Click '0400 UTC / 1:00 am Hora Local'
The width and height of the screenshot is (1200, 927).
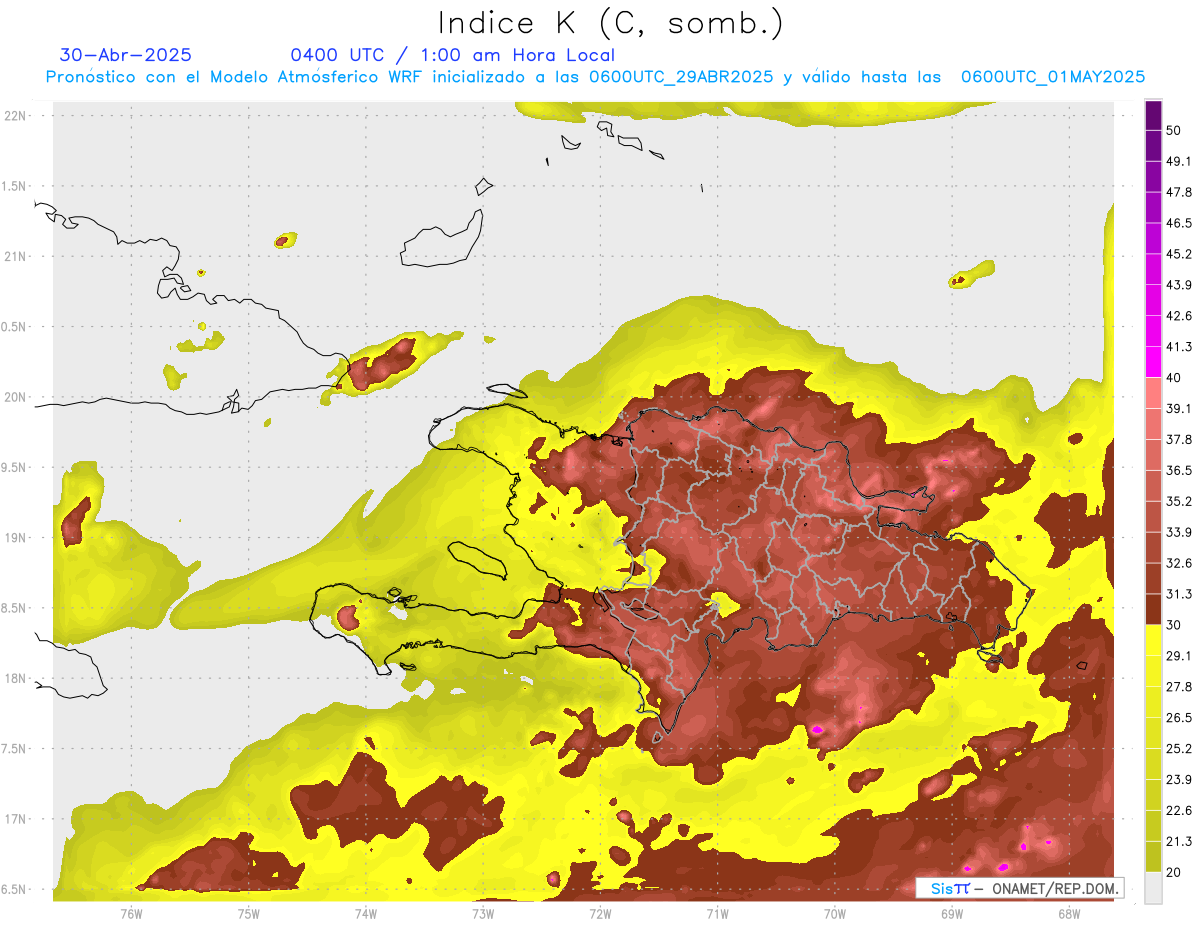point(452,55)
